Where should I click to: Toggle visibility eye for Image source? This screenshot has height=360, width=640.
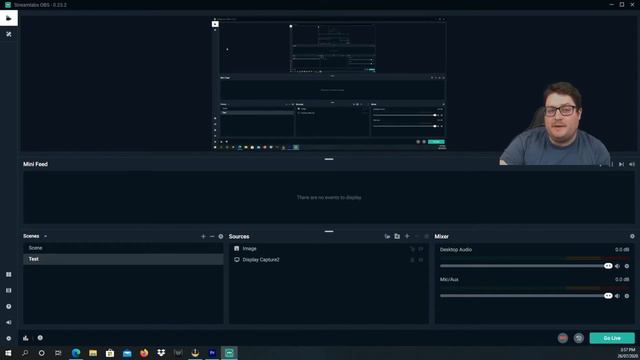(421, 249)
